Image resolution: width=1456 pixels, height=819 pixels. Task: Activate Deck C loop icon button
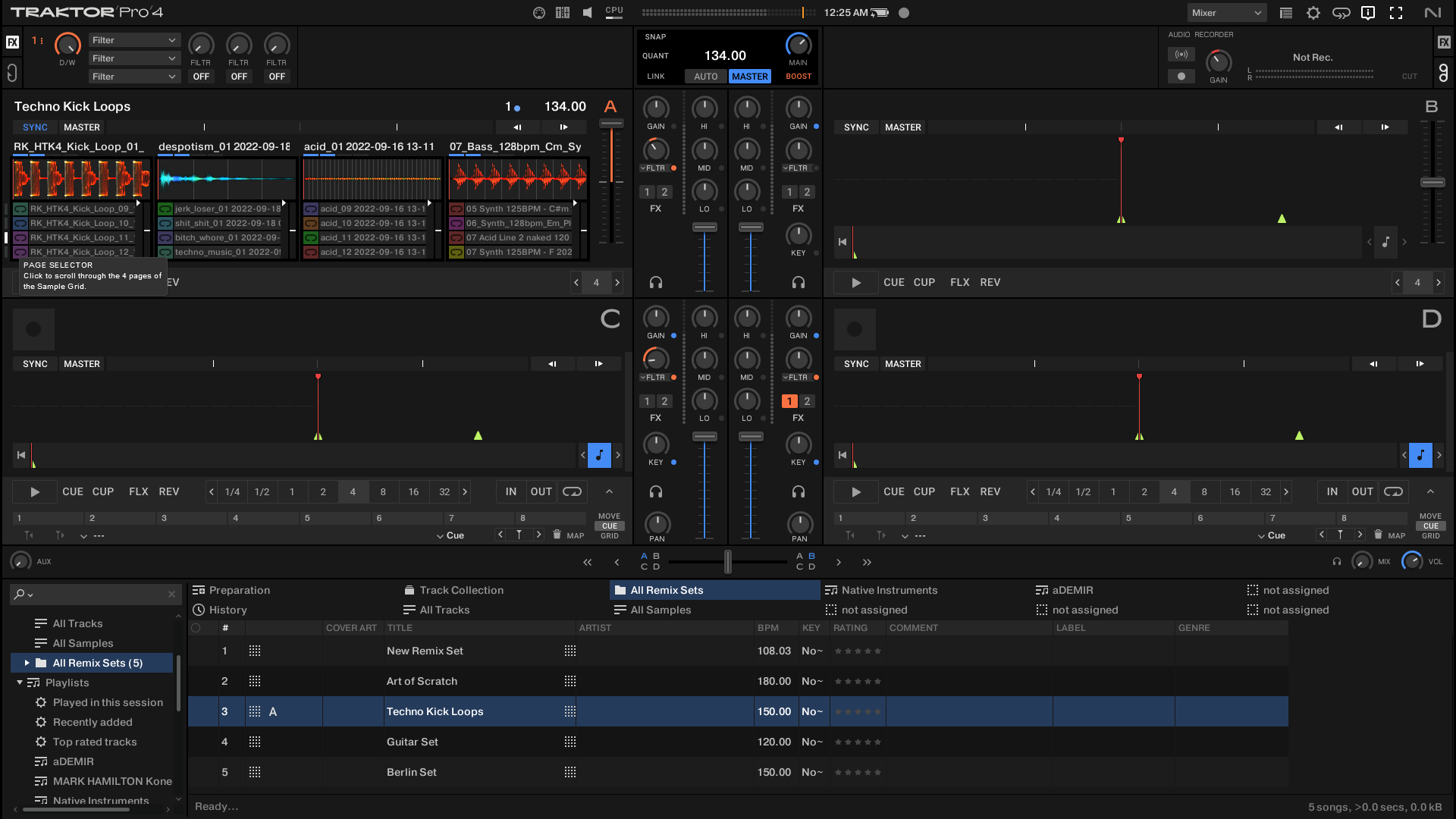pyautogui.click(x=573, y=491)
